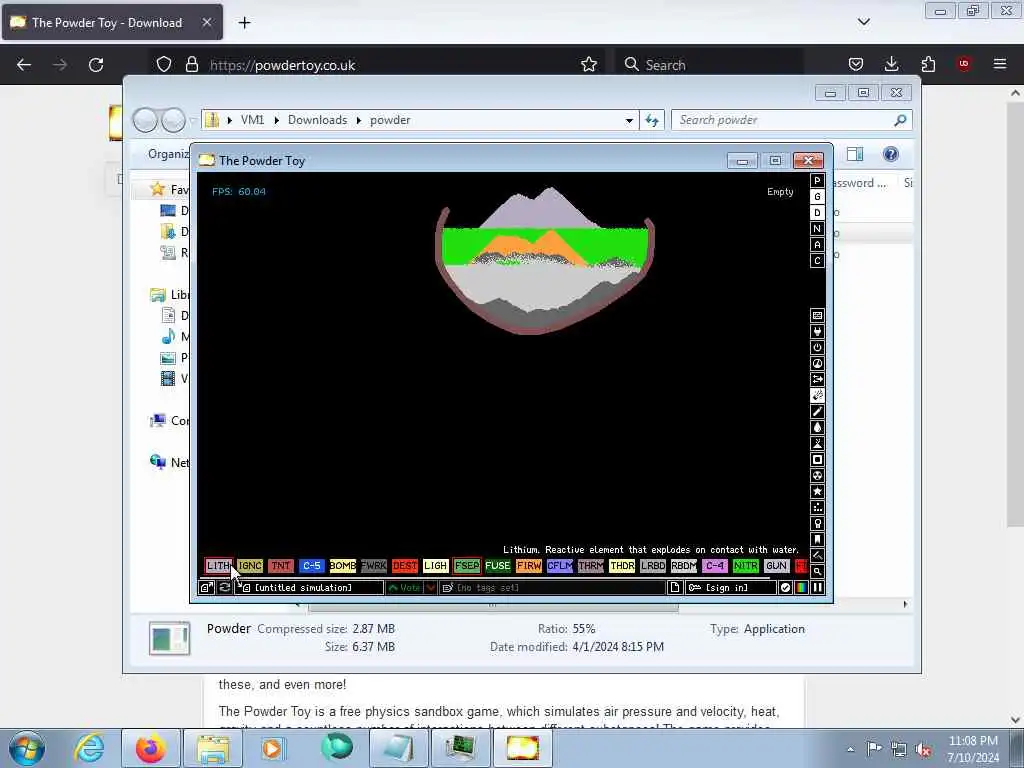Open the Special category star icon
This screenshot has width=1024, height=768.
tap(817, 492)
